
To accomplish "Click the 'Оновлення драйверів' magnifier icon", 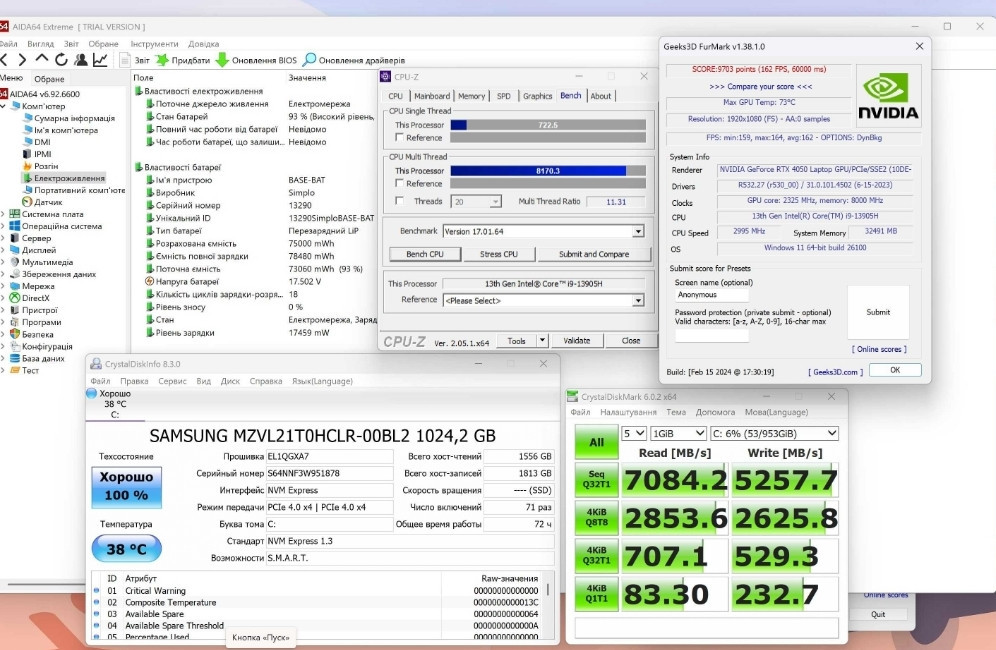I will [310, 60].
